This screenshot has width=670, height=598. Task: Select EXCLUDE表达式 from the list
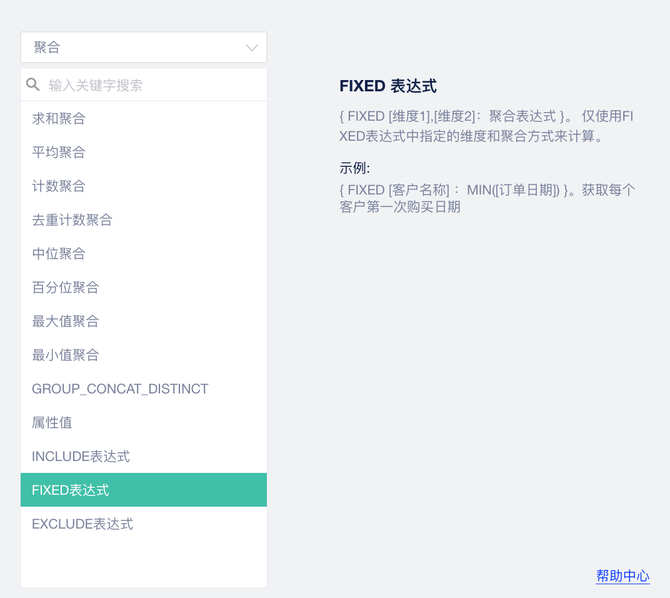point(82,524)
